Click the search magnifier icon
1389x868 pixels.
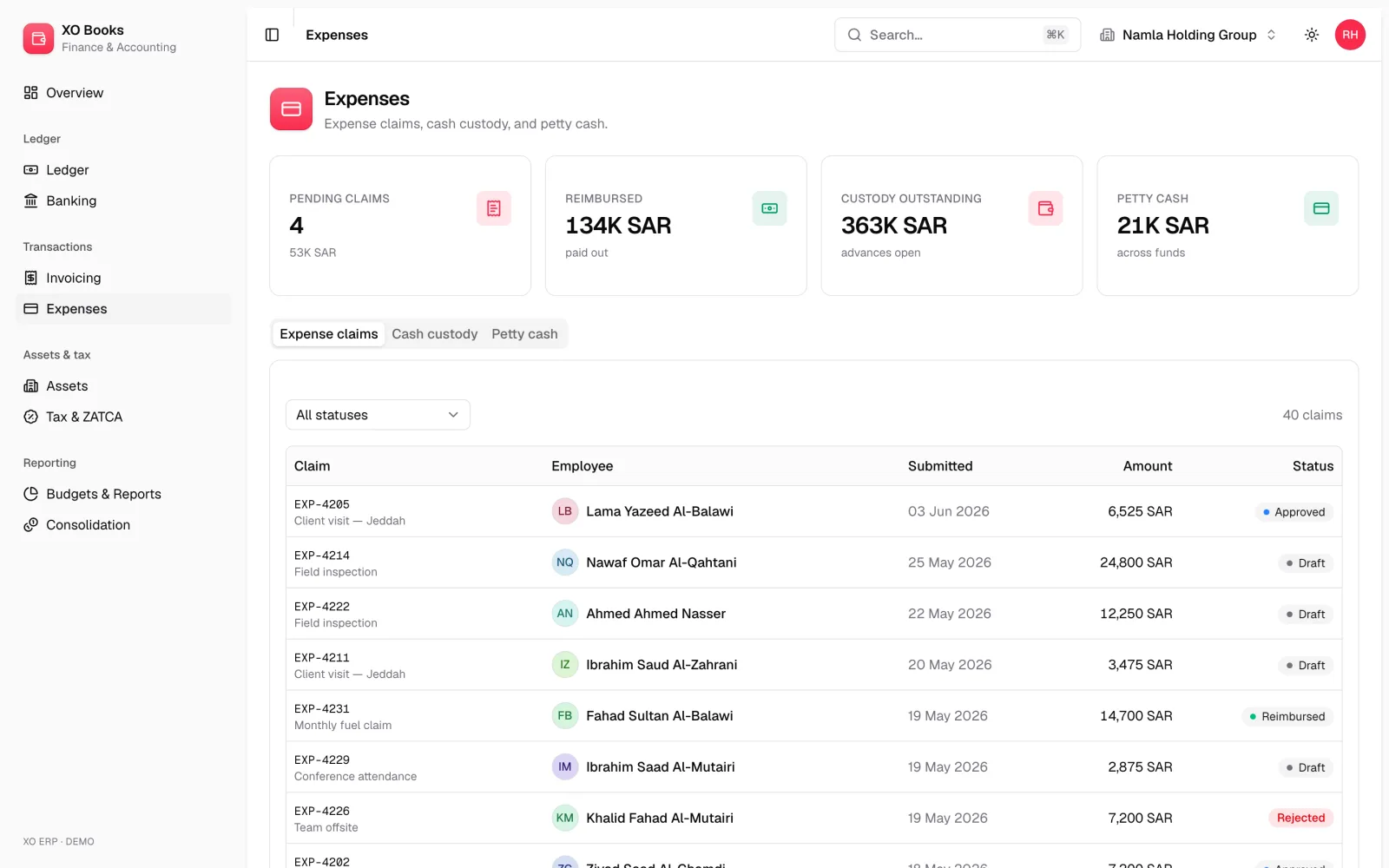854,35
